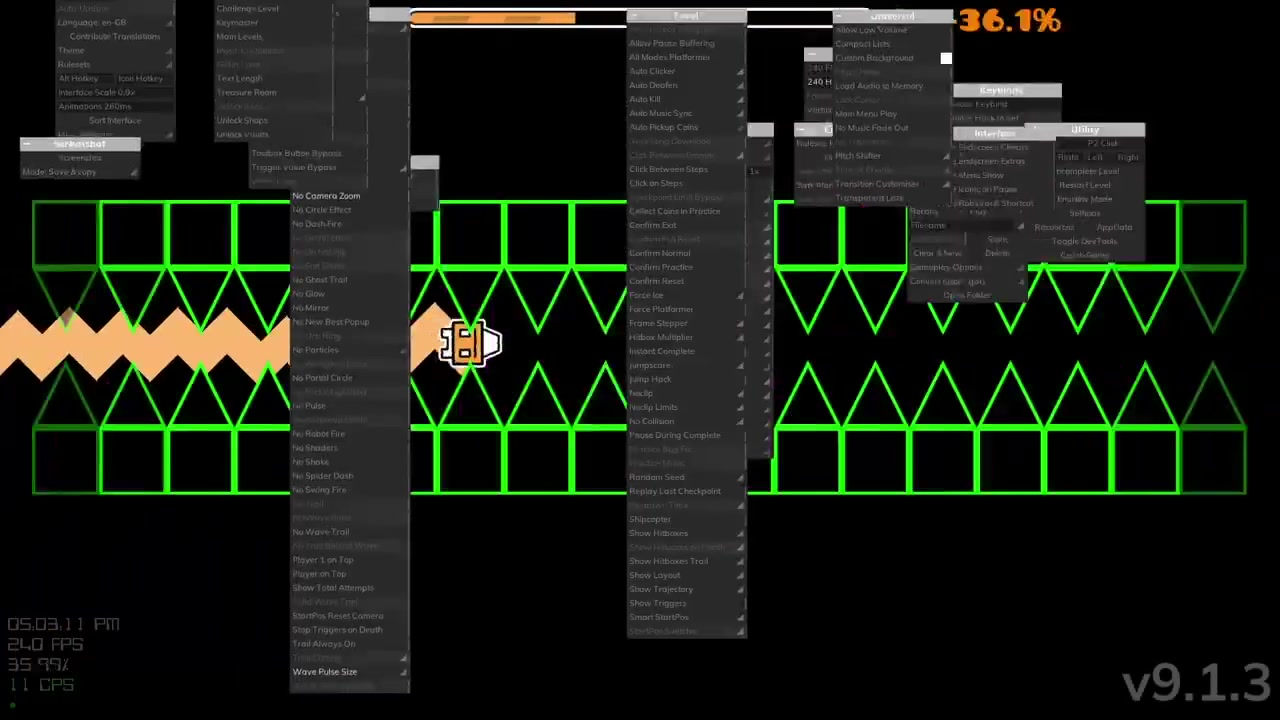1280x720 pixels.
Task: Open Hitbox Multiplier settings triangle
Action: pyautogui.click(x=740, y=338)
